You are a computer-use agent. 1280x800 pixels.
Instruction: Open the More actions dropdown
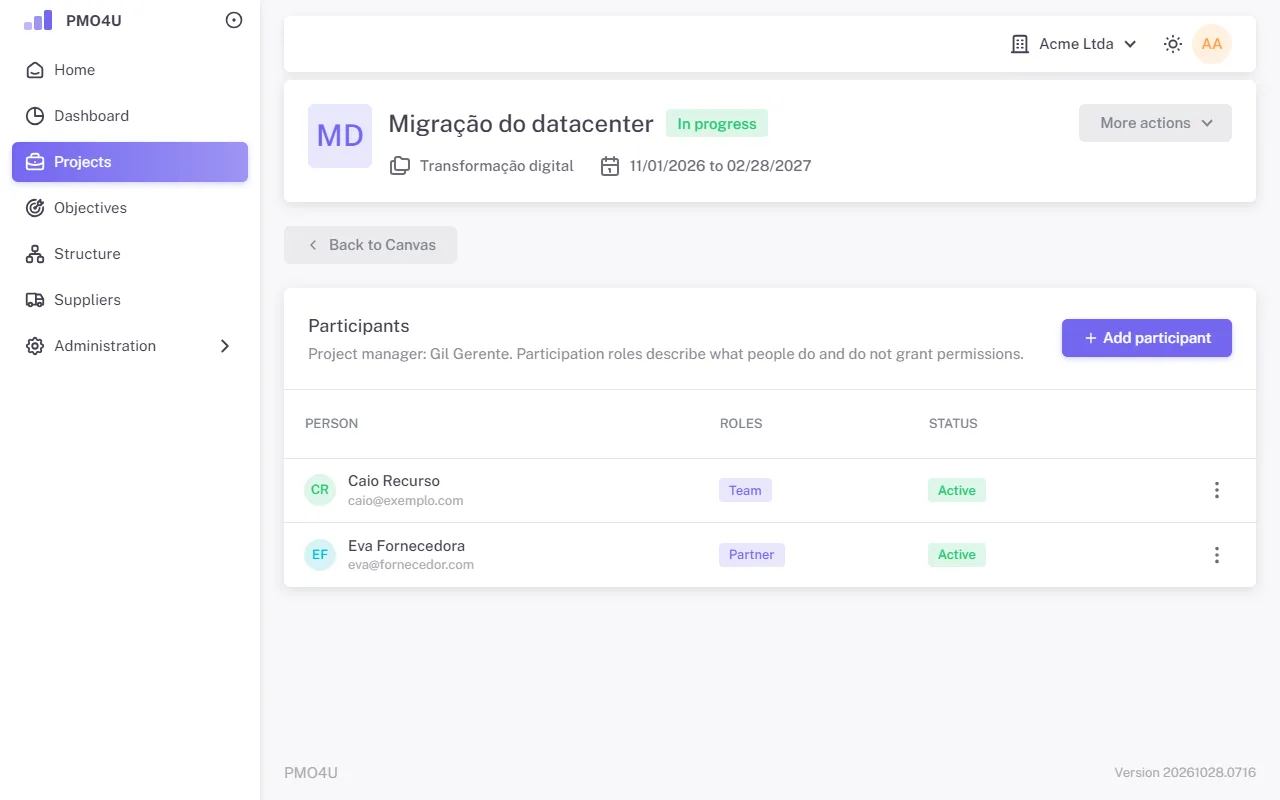pyautogui.click(x=1155, y=123)
